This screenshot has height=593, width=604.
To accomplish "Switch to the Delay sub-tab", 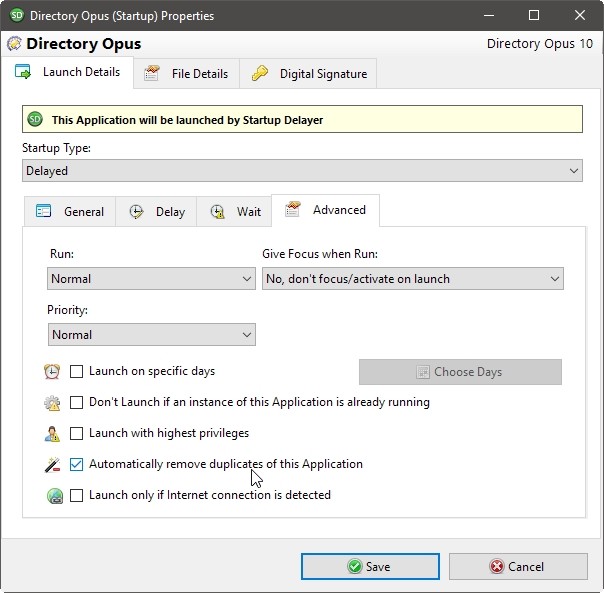I will 156,212.
